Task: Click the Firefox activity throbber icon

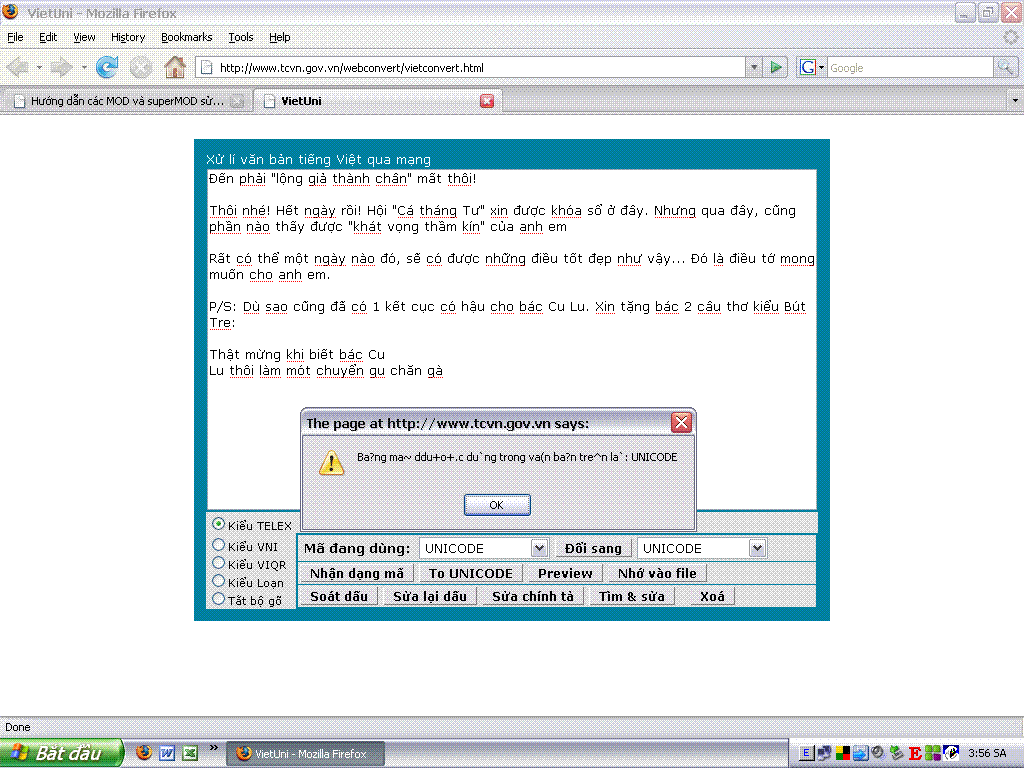Action: (1011, 37)
